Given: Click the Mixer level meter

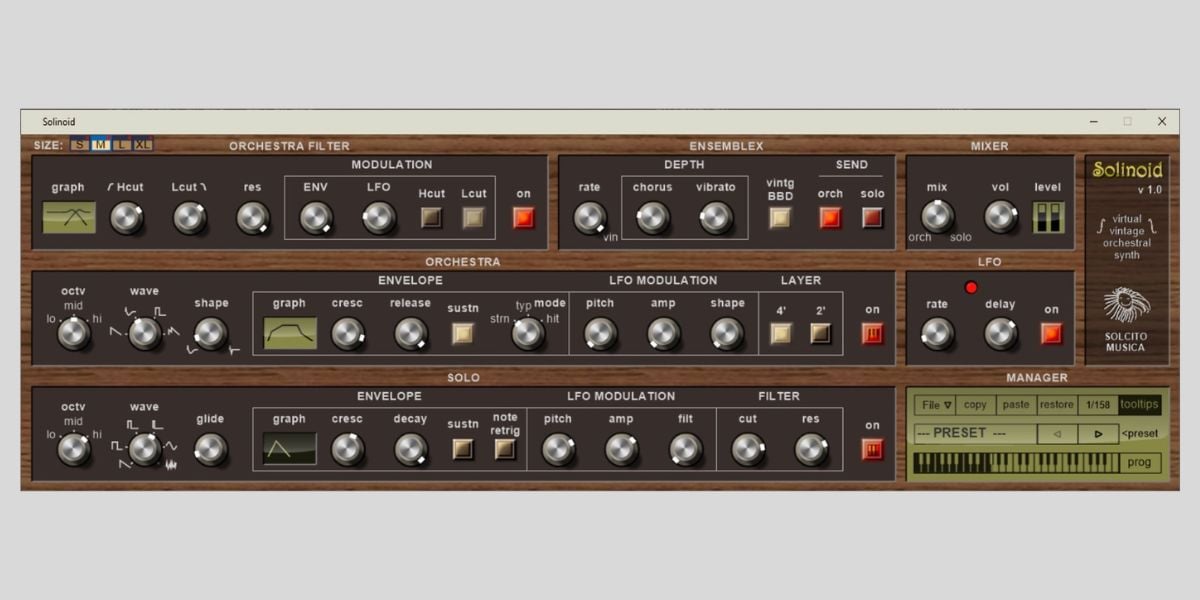Looking at the screenshot, I should (1048, 217).
